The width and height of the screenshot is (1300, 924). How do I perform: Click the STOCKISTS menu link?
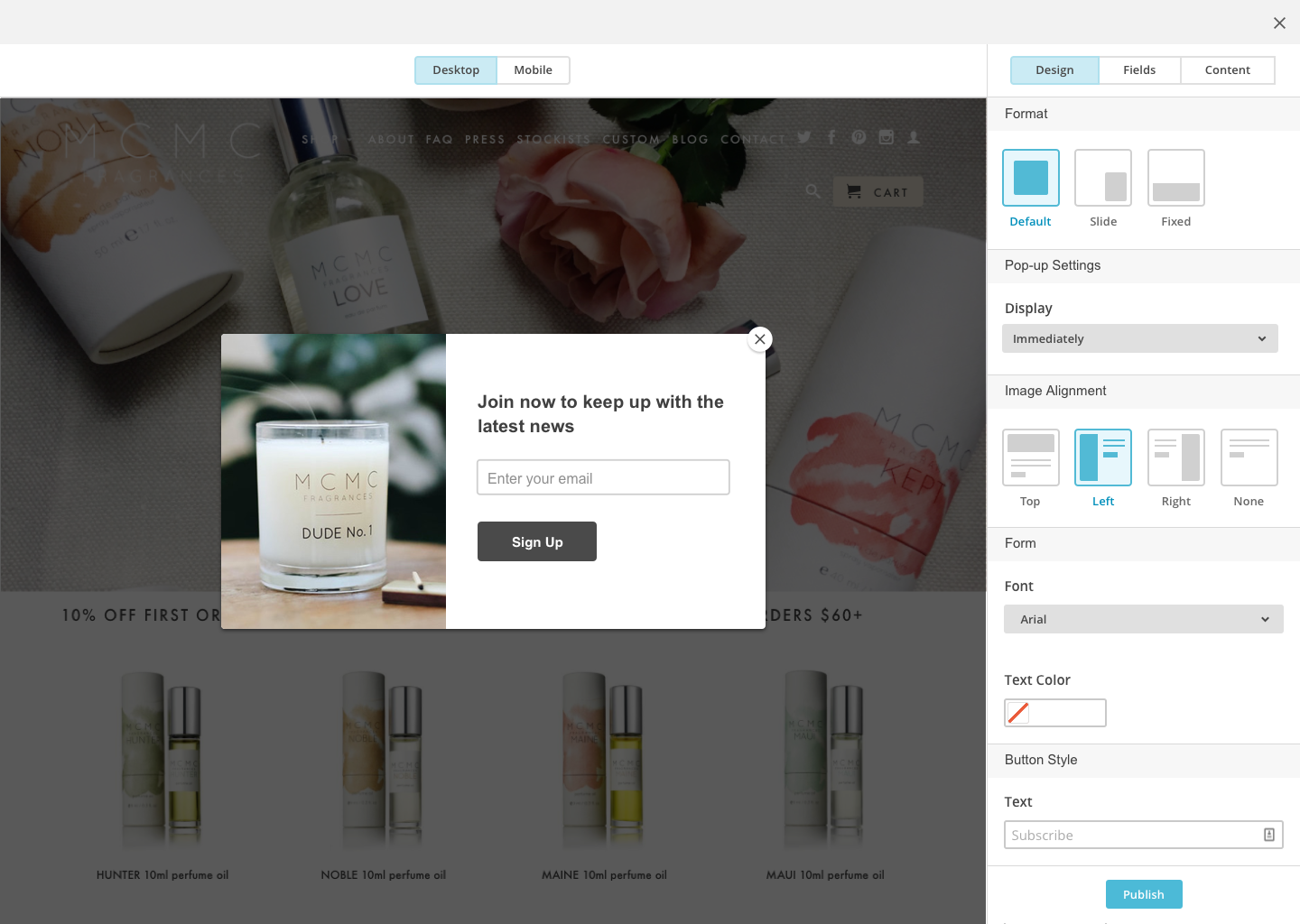click(x=553, y=139)
